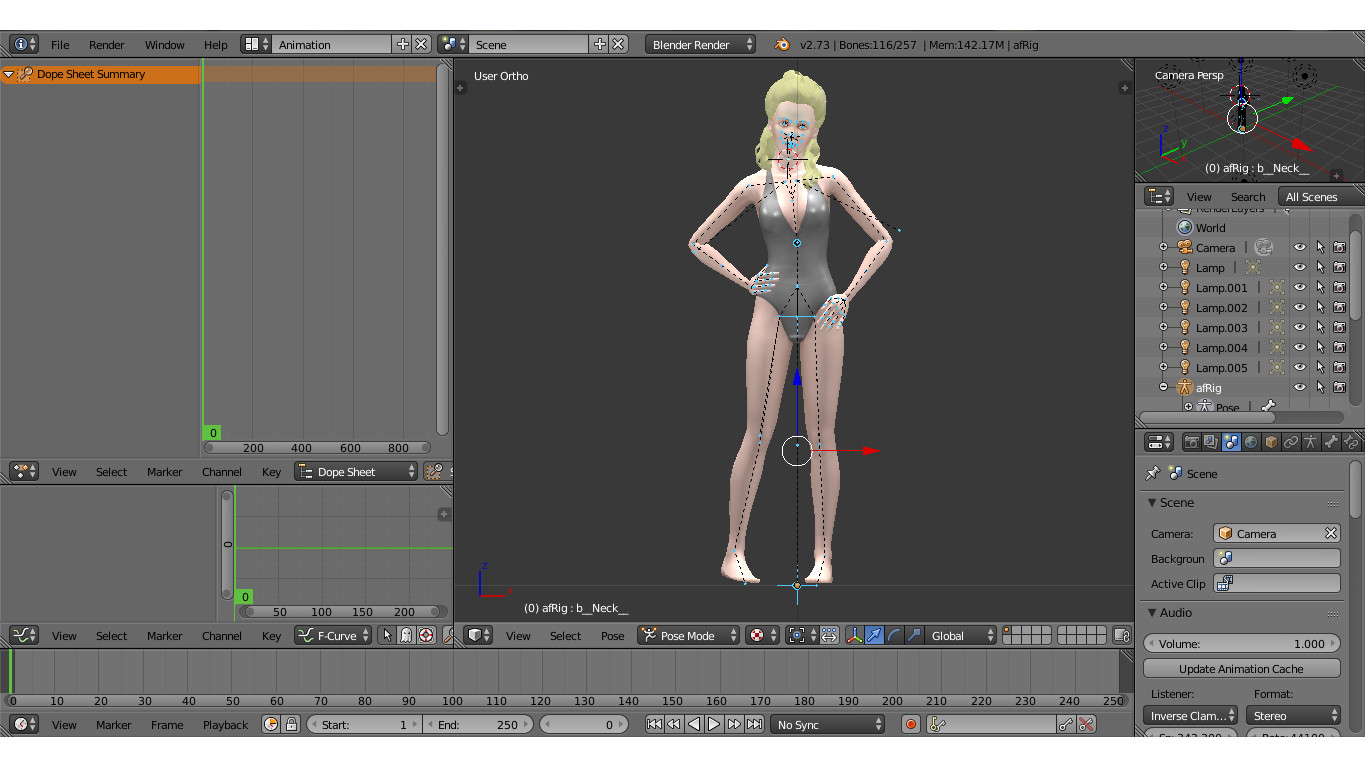
Task: Toggle the Dope Sheet only-selected filter icon
Action: click(x=434, y=471)
